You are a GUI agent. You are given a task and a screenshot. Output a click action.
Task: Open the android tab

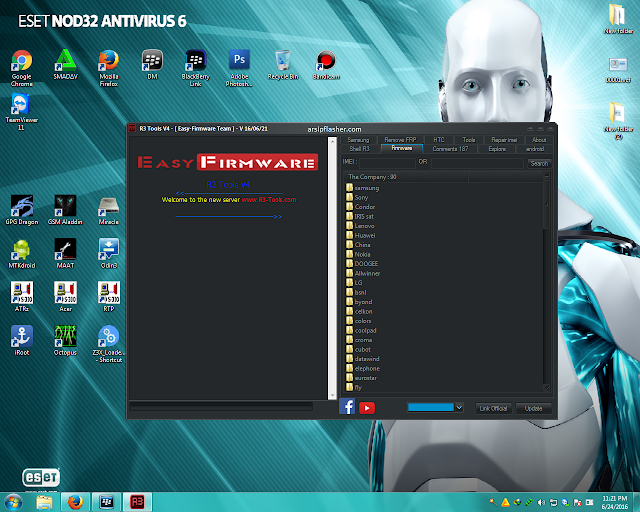pos(535,149)
